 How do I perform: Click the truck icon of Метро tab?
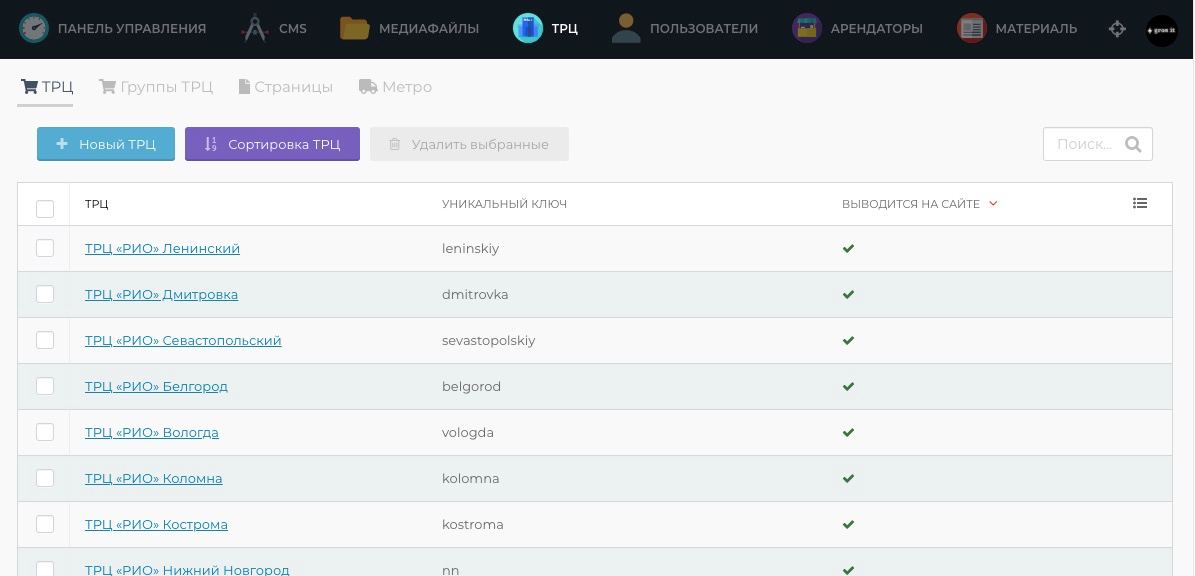tap(368, 86)
